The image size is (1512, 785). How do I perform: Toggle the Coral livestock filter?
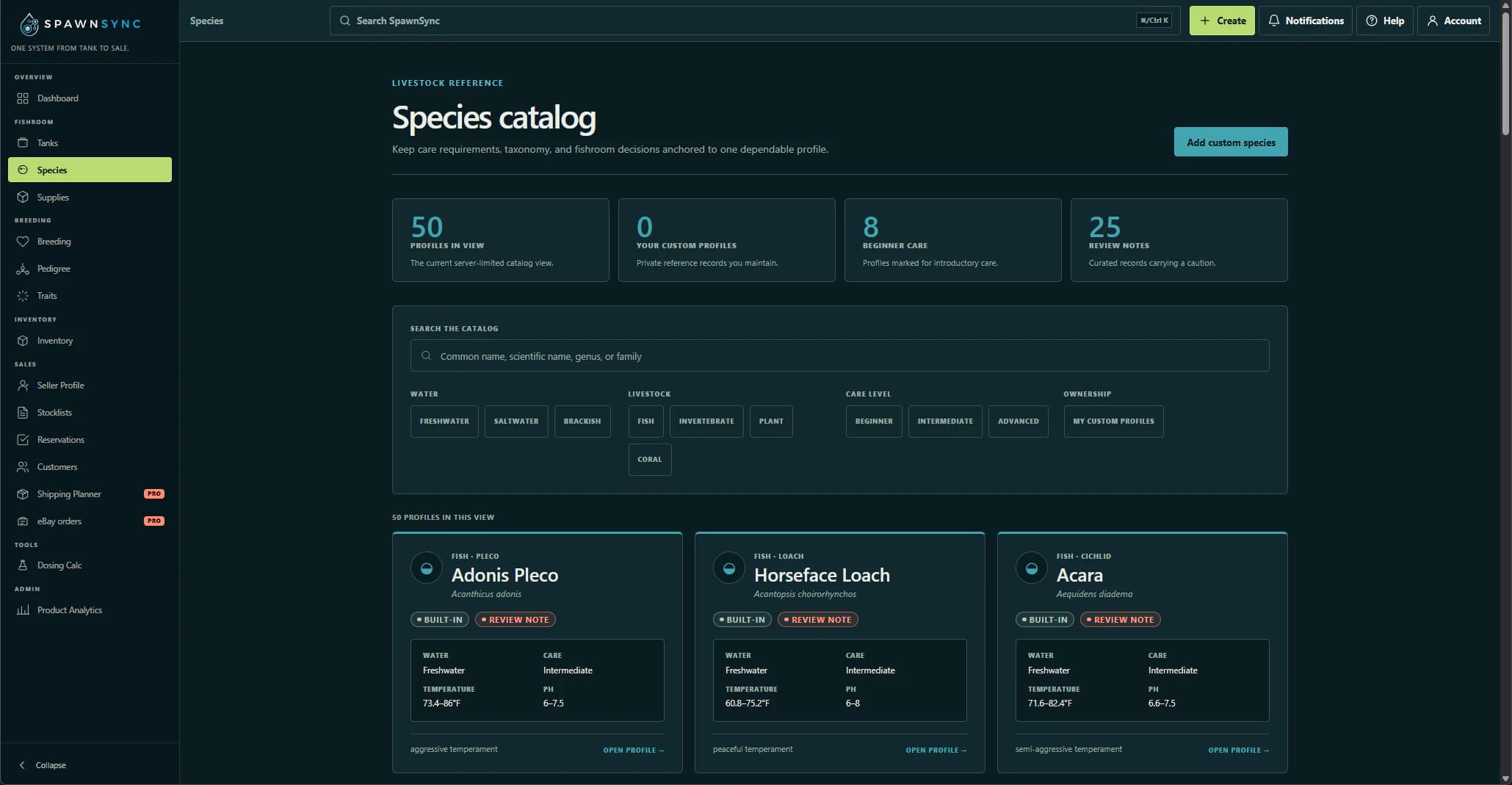pos(650,460)
